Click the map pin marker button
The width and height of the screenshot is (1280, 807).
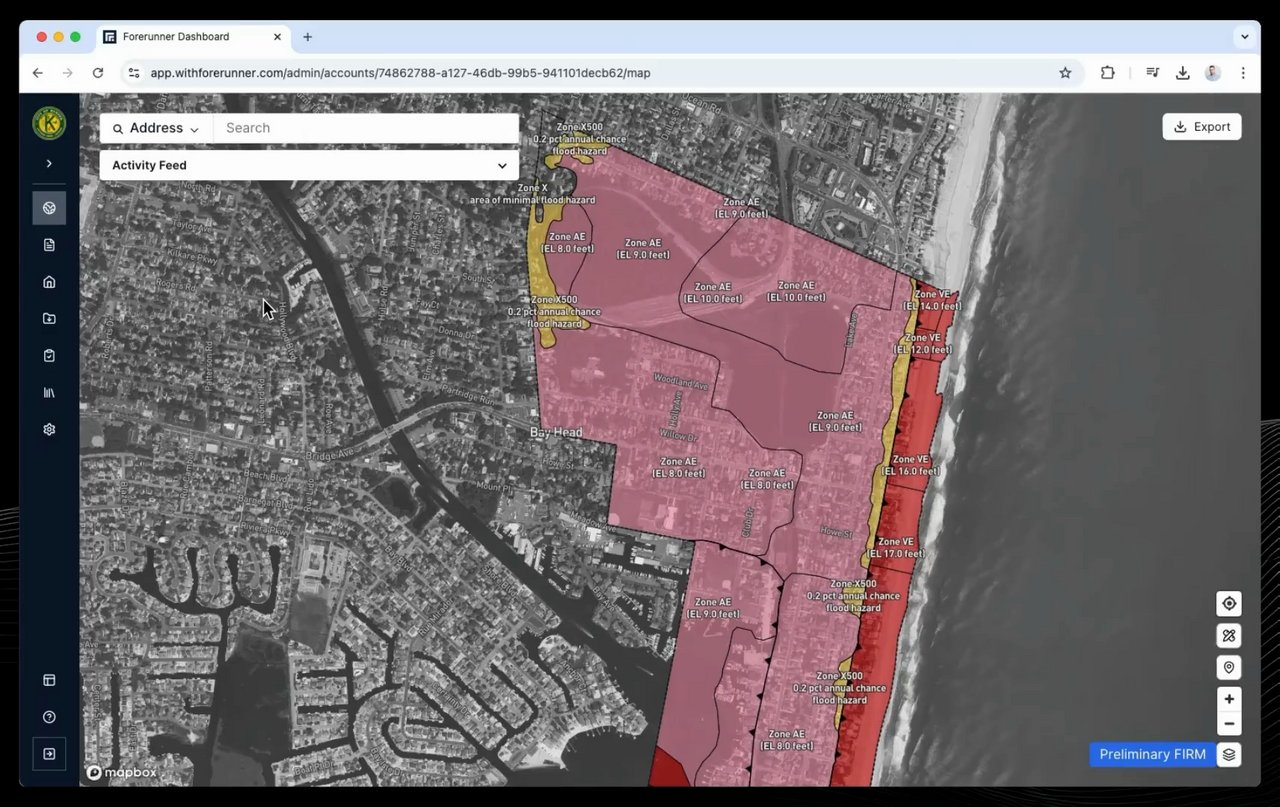tap(1229, 668)
